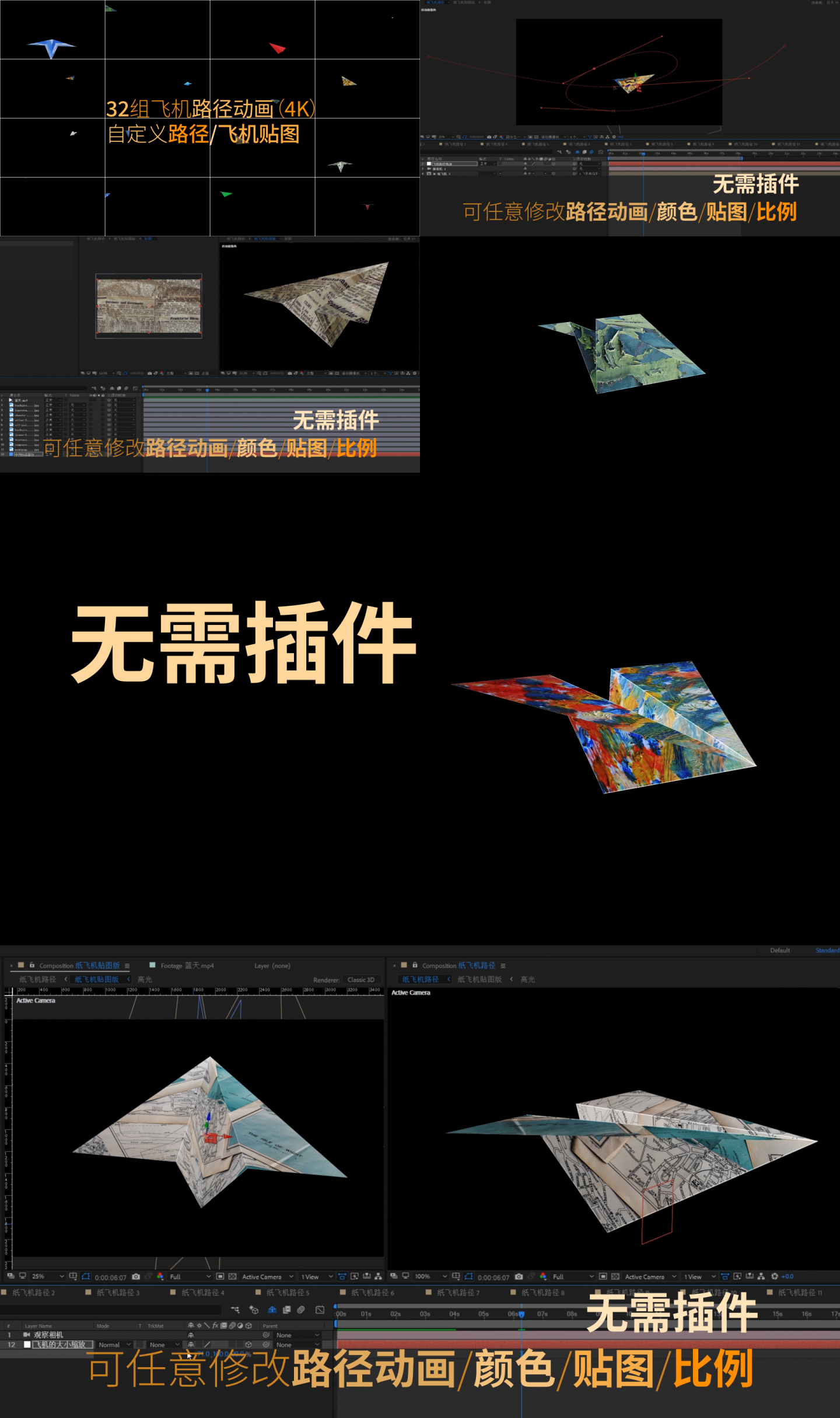Viewport: 840px width, 1418px height.
Task: Open Normal blend mode dropdown for layer 12
Action: [x=114, y=1344]
